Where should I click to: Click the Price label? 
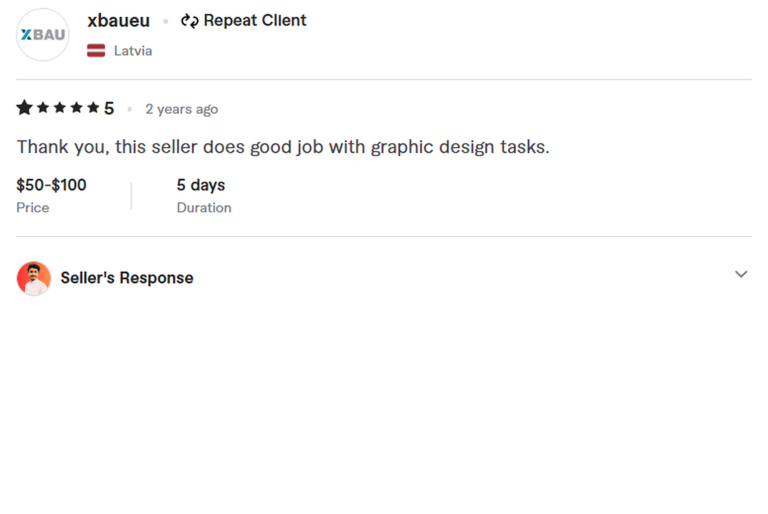[33, 208]
